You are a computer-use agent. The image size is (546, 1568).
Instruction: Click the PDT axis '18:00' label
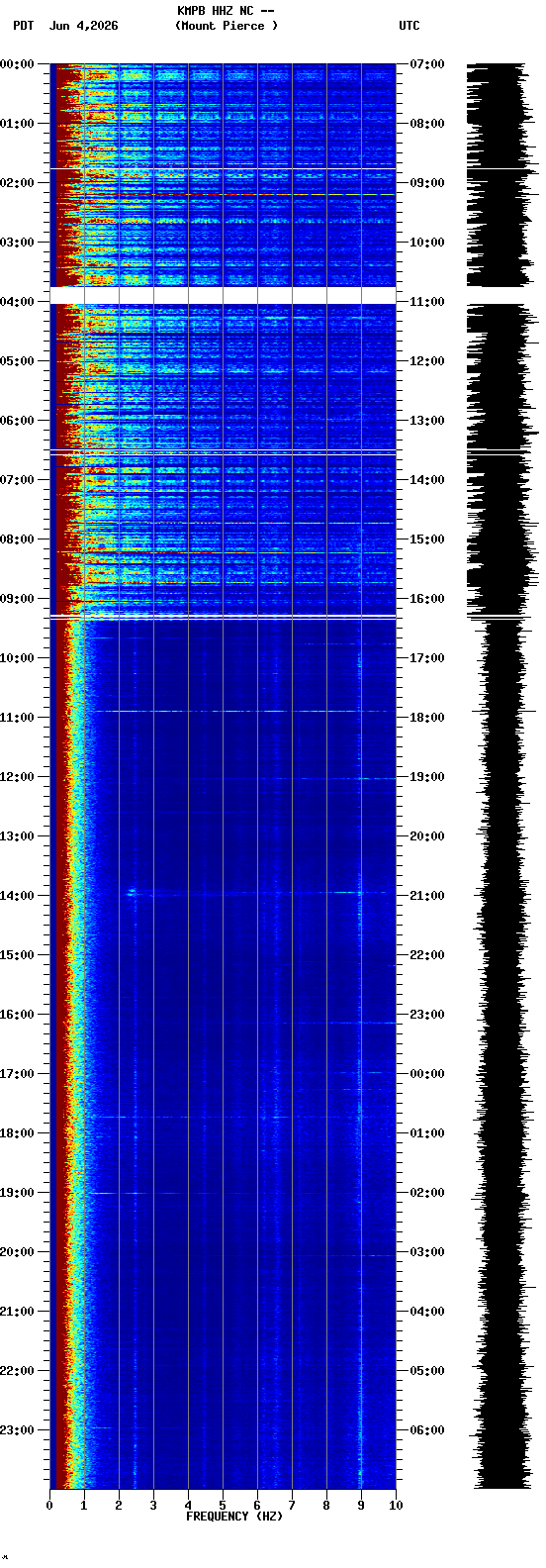(18, 1133)
